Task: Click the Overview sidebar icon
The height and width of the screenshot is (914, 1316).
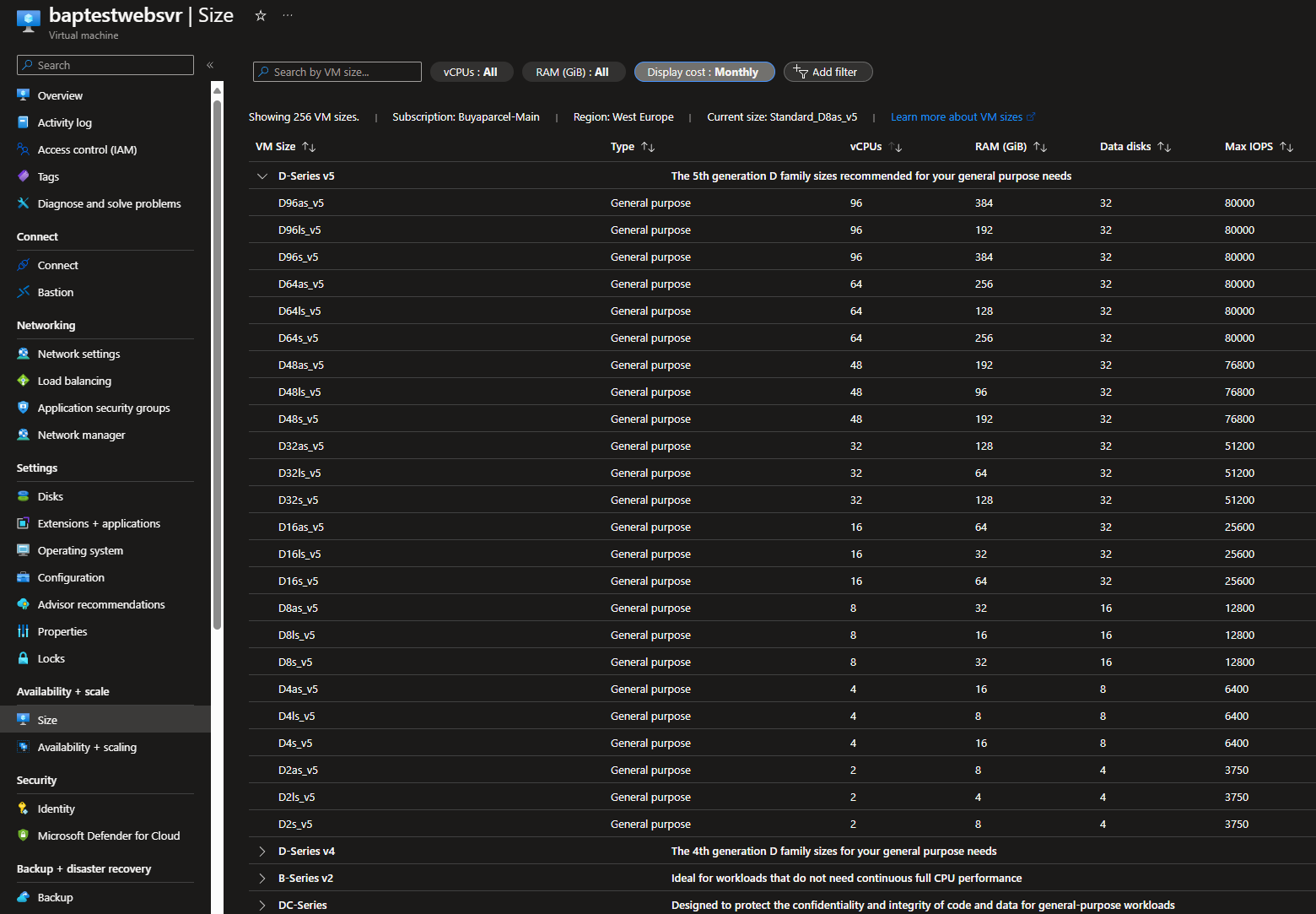Action: [24, 95]
